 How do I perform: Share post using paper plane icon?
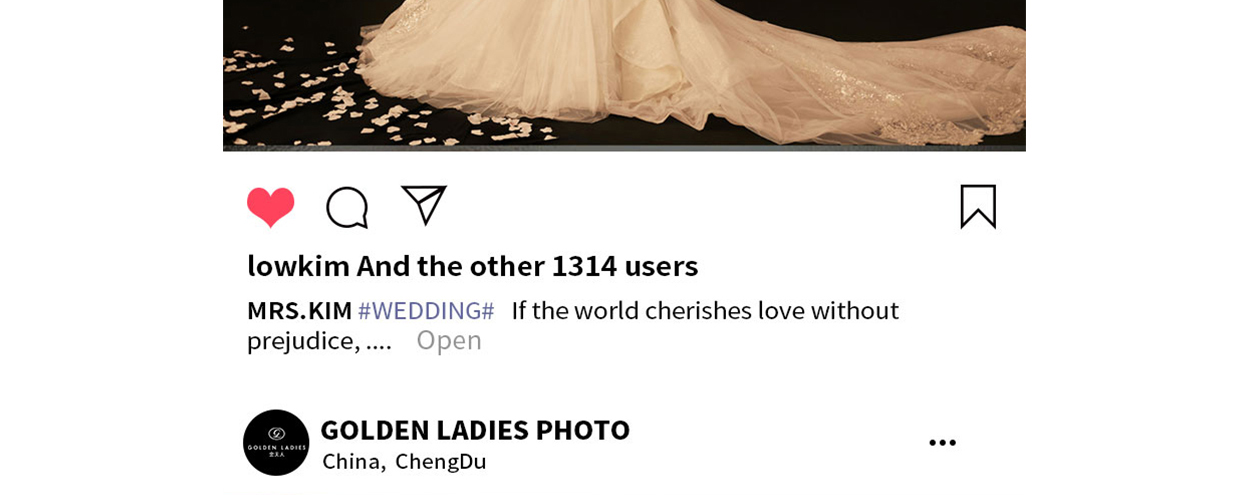[424, 205]
